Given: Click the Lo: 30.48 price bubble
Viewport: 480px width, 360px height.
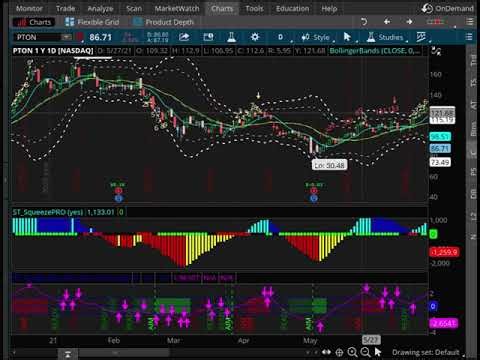Looking at the screenshot, I should point(329,165).
